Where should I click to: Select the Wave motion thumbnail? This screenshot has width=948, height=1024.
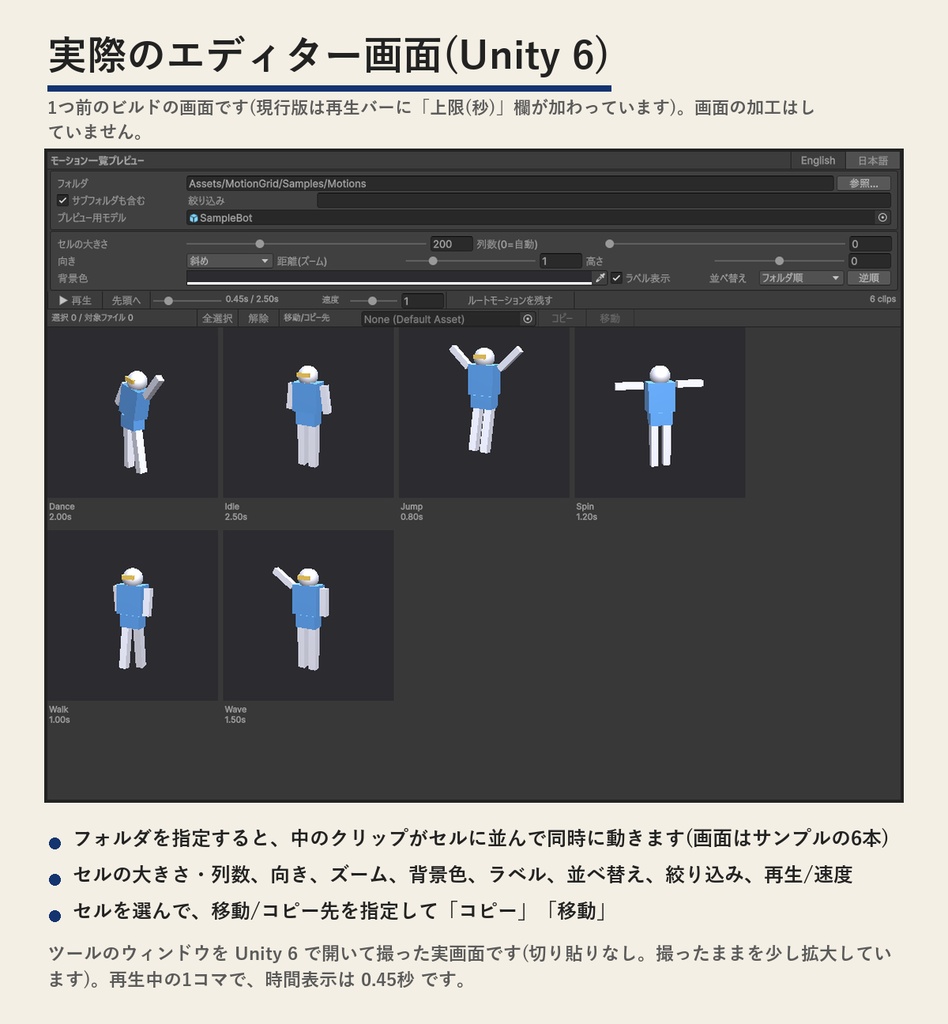308,615
